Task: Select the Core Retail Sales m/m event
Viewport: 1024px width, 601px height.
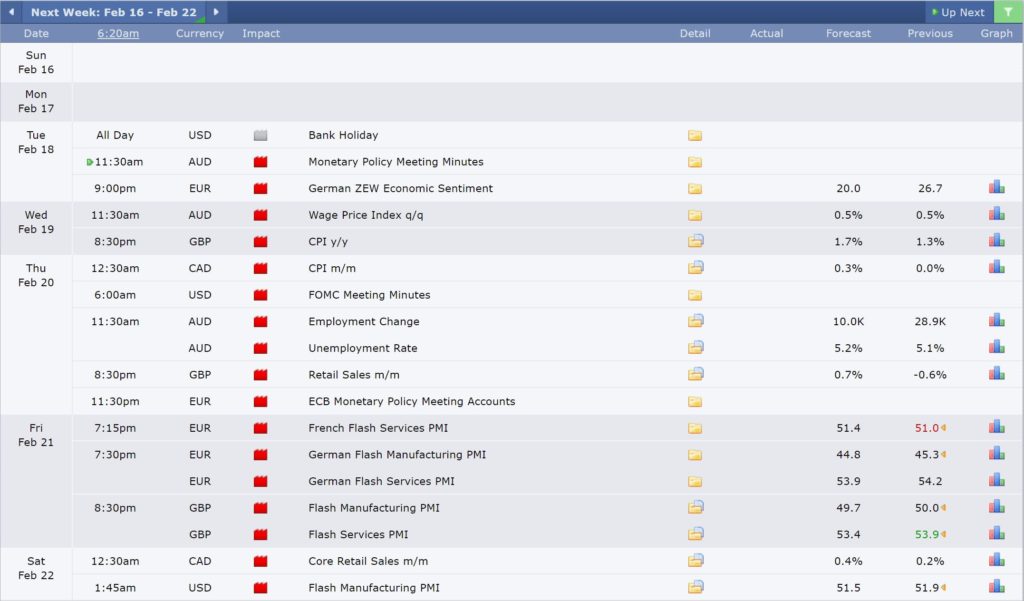Action: click(368, 561)
